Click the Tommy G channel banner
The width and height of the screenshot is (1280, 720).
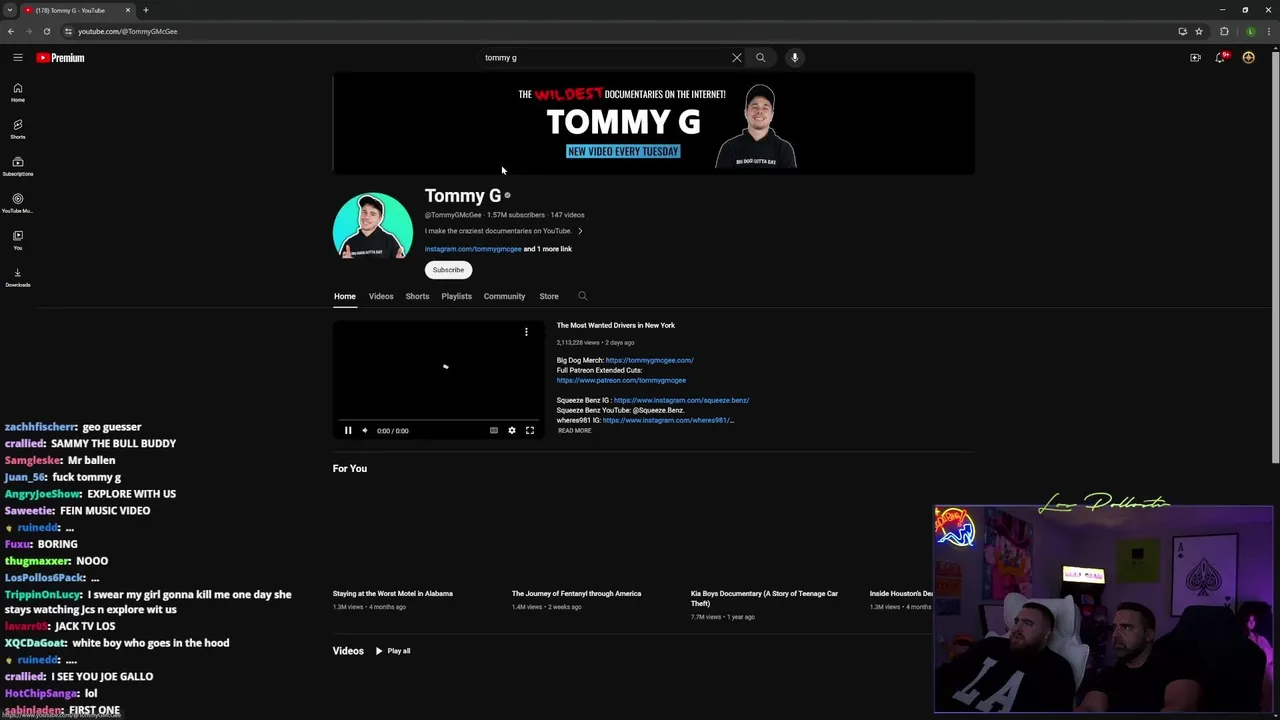point(654,124)
